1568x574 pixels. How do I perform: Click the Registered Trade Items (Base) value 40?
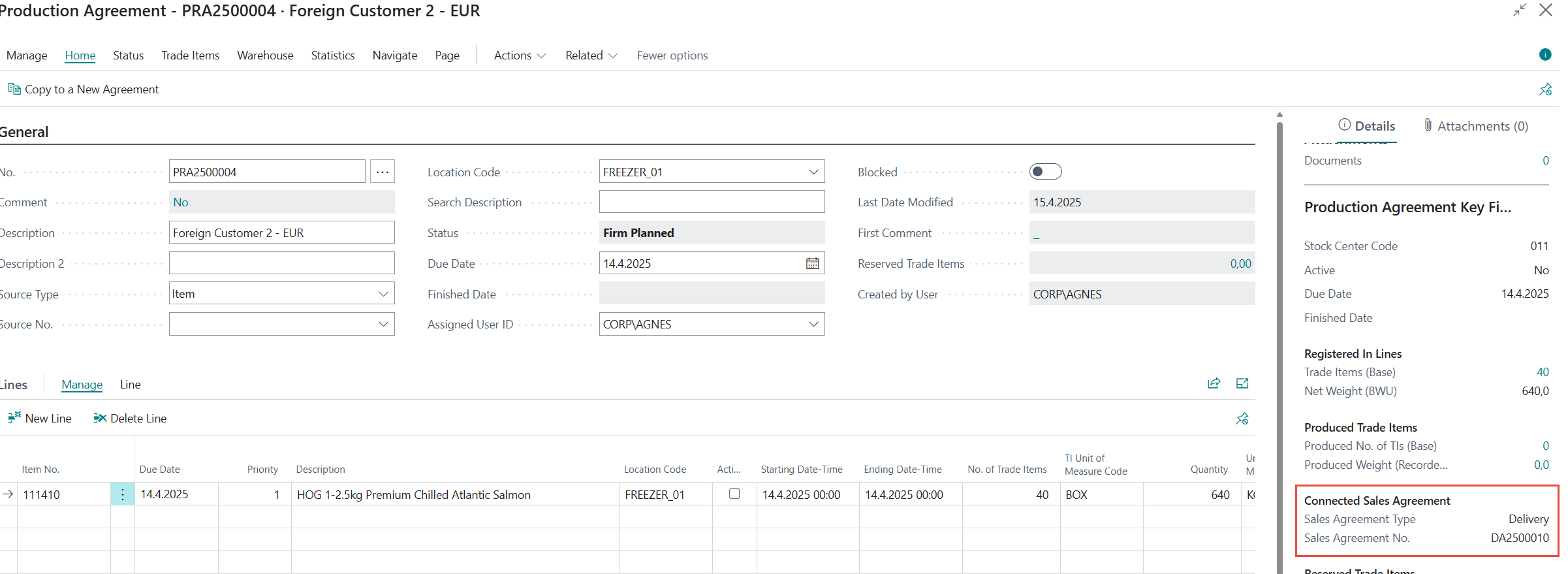[x=1542, y=372]
